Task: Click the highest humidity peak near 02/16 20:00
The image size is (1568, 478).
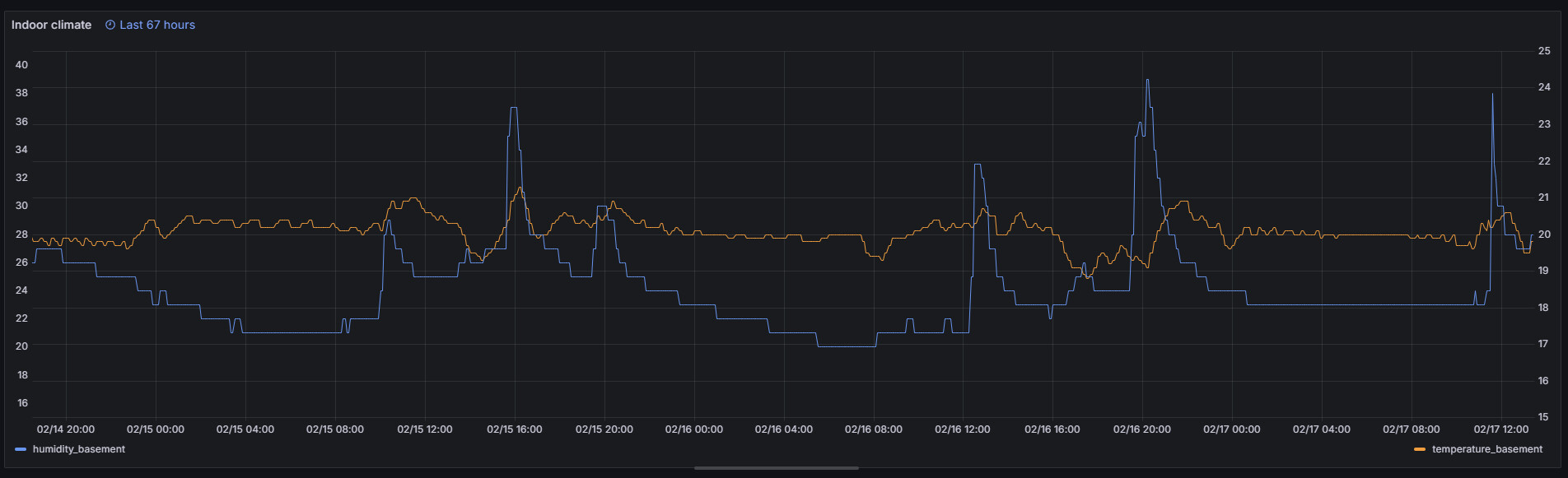Action: [x=1147, y=81]
